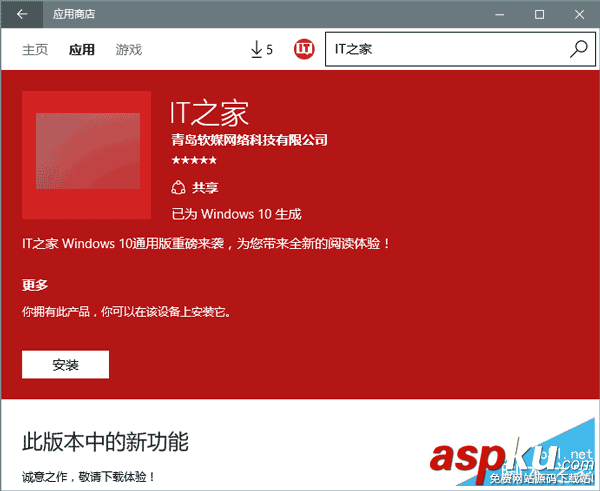Switch to the 应用 tab

(82, 50)
